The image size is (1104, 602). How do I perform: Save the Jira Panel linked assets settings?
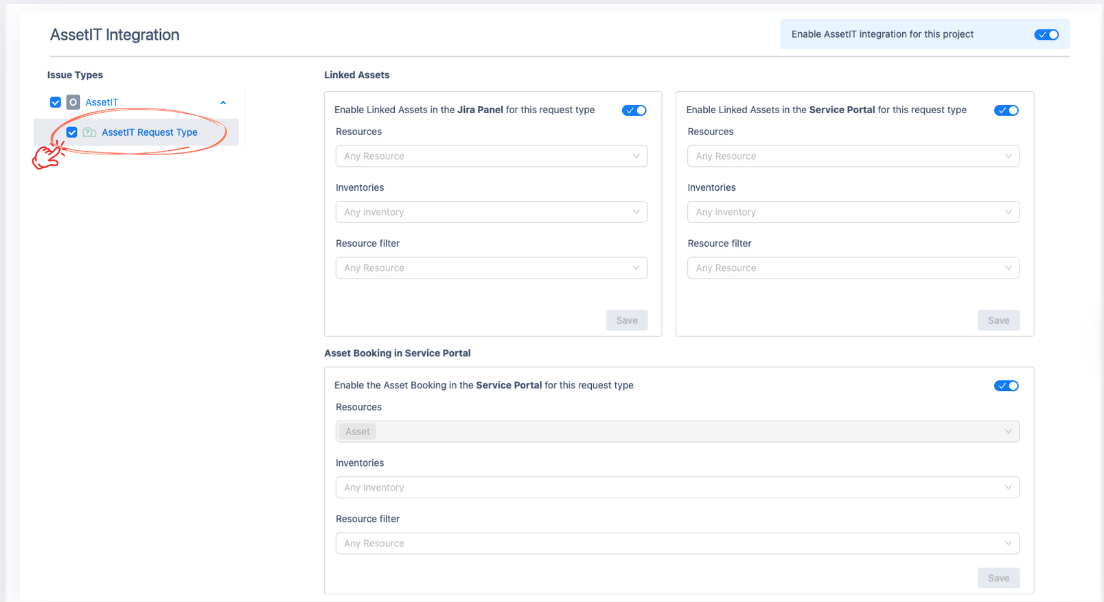pos(626,320)
